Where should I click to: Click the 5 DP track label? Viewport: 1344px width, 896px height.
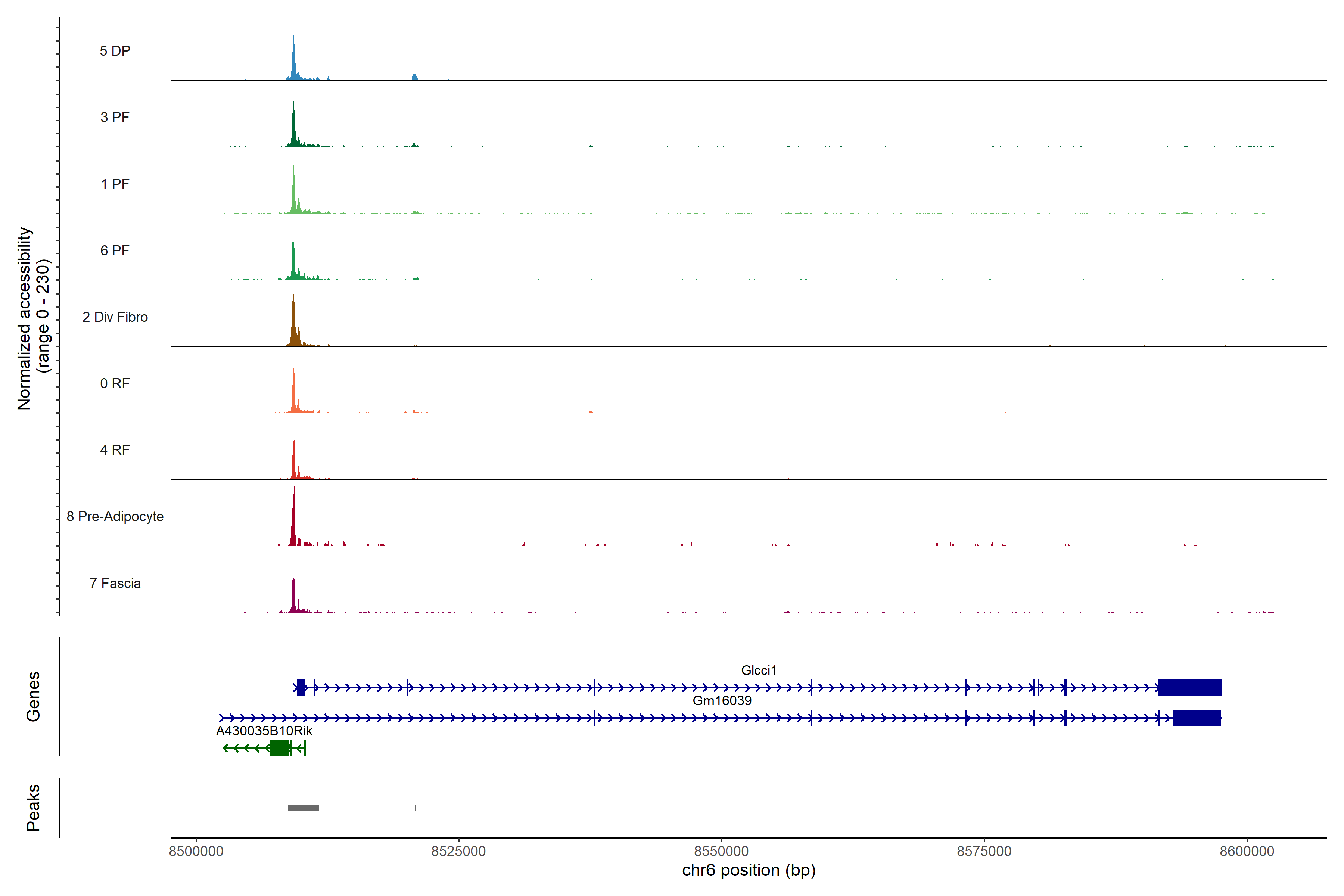coord(115,51)
